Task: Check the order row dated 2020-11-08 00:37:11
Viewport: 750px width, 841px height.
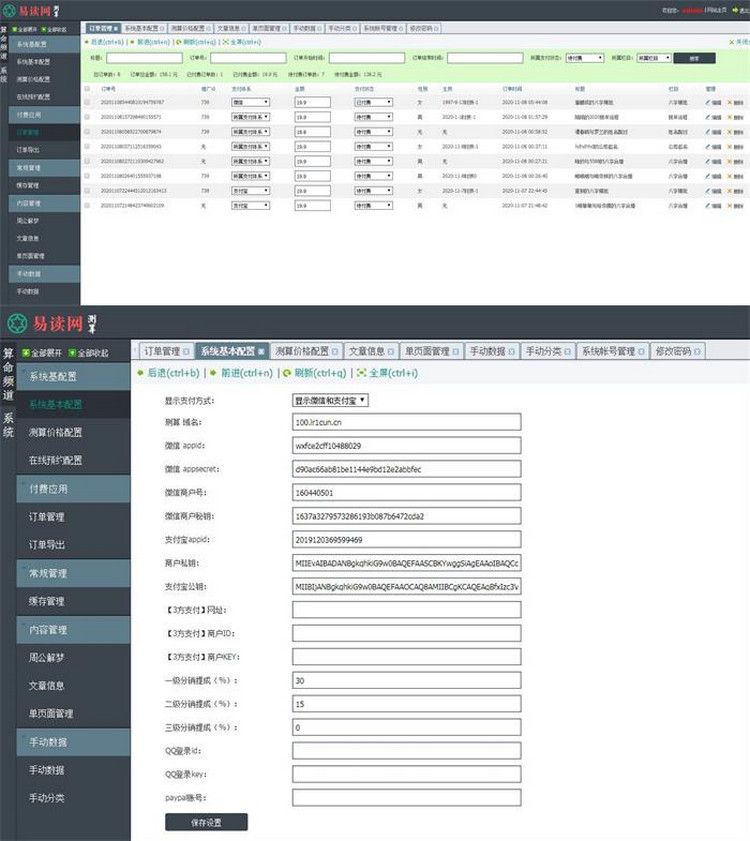Action: point(87,146)
